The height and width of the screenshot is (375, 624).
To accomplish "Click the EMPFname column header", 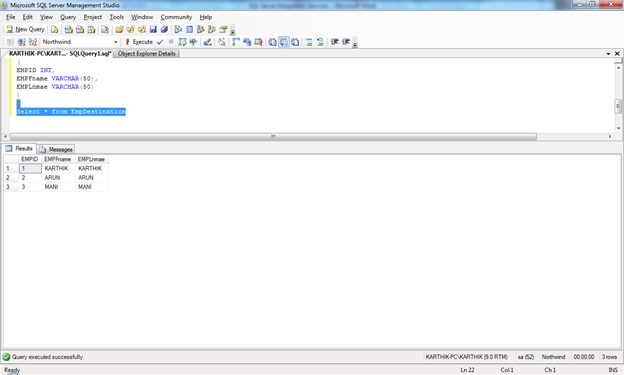I will [58, 159].
